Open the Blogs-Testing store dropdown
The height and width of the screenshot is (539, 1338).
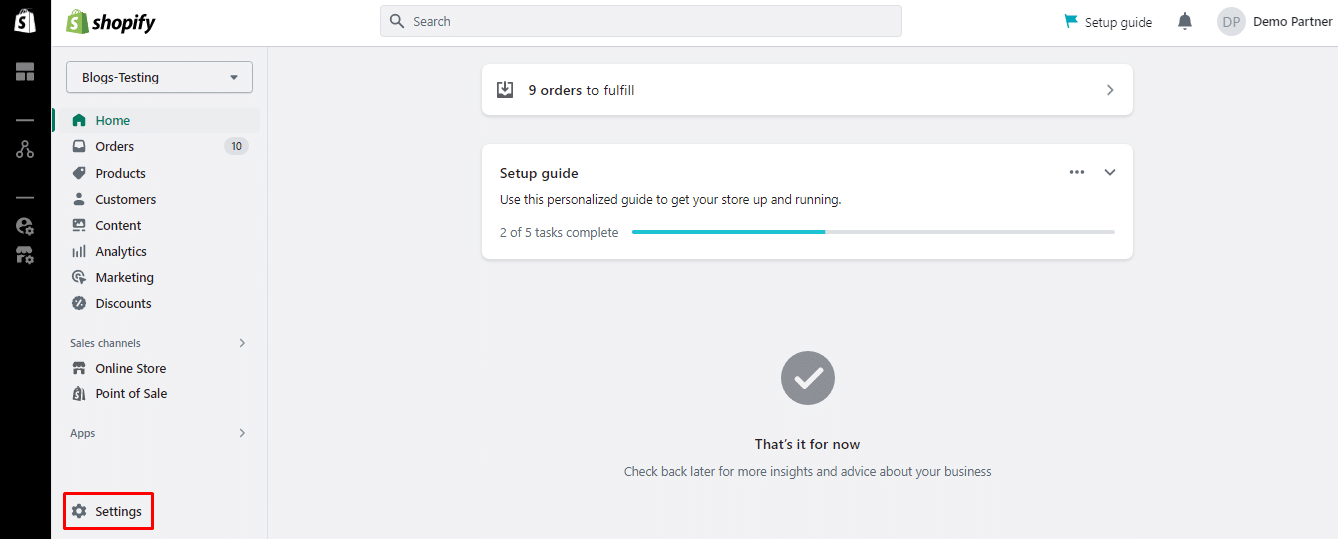(159, 77)
